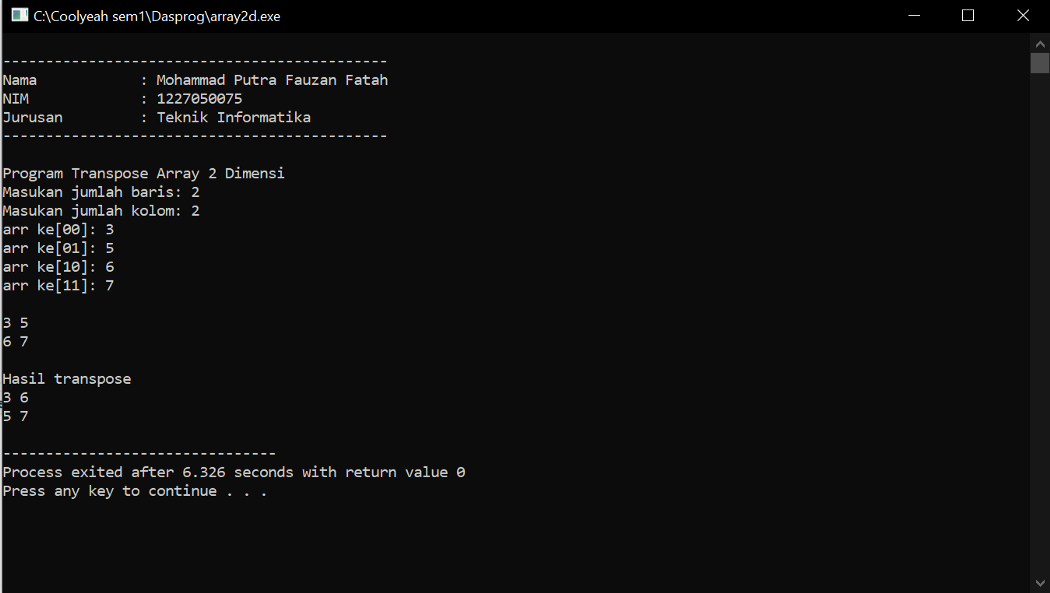Click the Masukan jumlah kolom prompt
The width and height of the screenshot is (1050, 593).
click(100, 210)
